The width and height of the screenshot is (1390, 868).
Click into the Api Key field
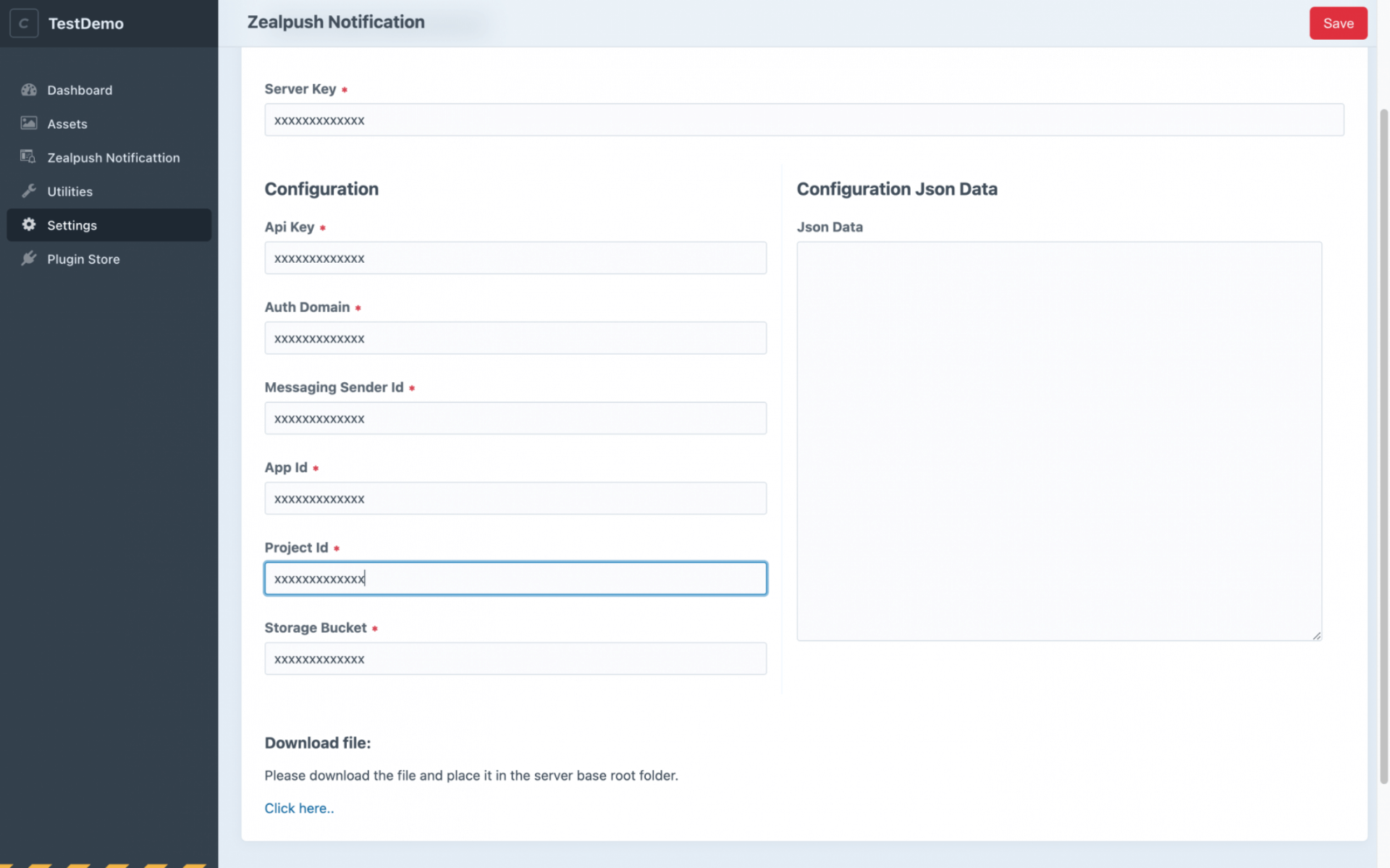[x=515, y=258]
